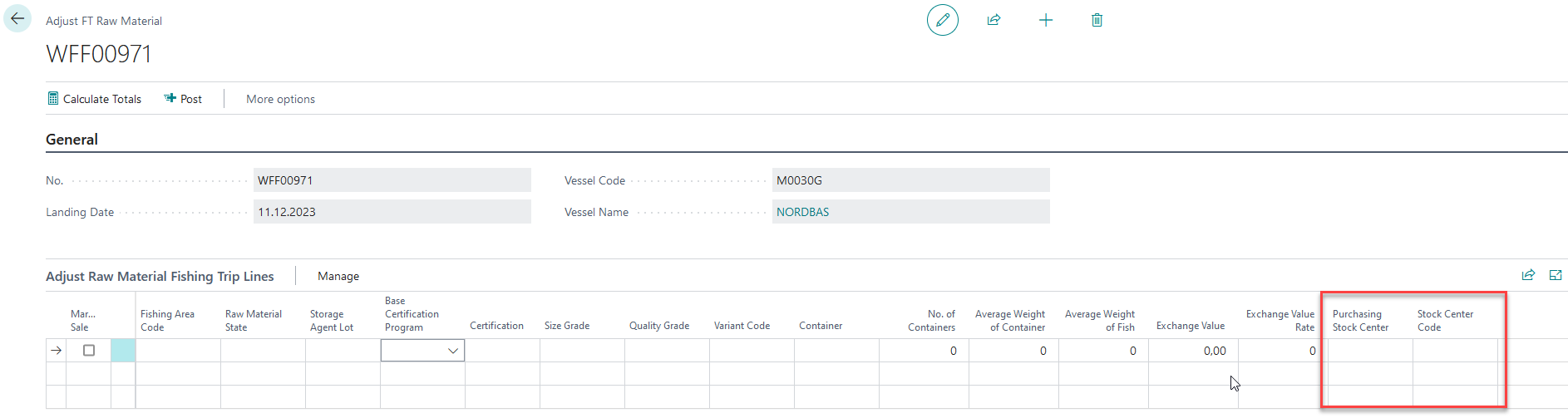Click the trash delete icon

[1097, 20]
